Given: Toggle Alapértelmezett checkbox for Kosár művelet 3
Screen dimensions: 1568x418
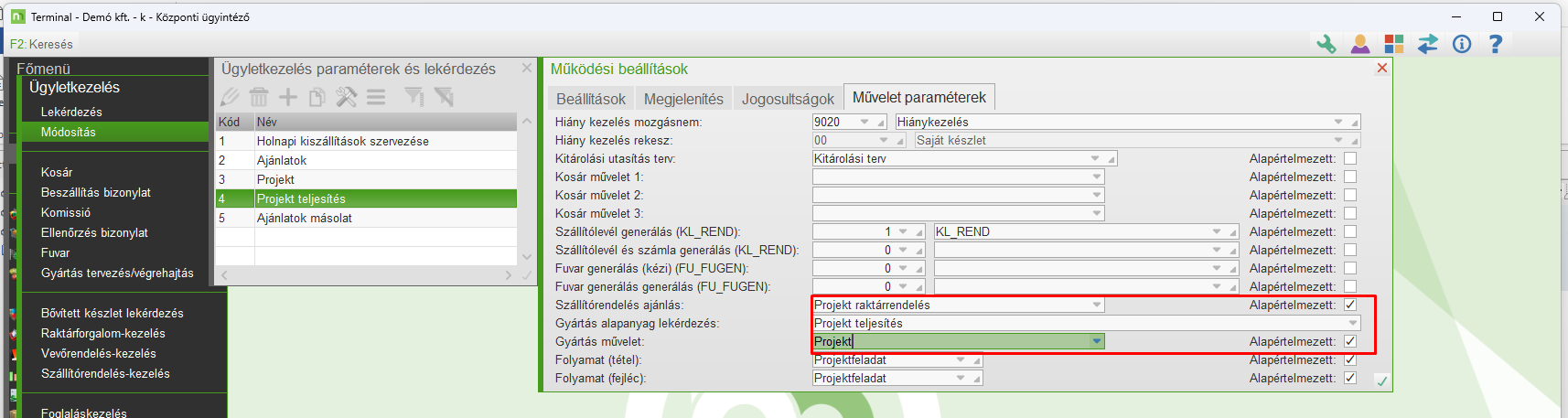Looking at the screenshot, I should (x=1350, y=213).
